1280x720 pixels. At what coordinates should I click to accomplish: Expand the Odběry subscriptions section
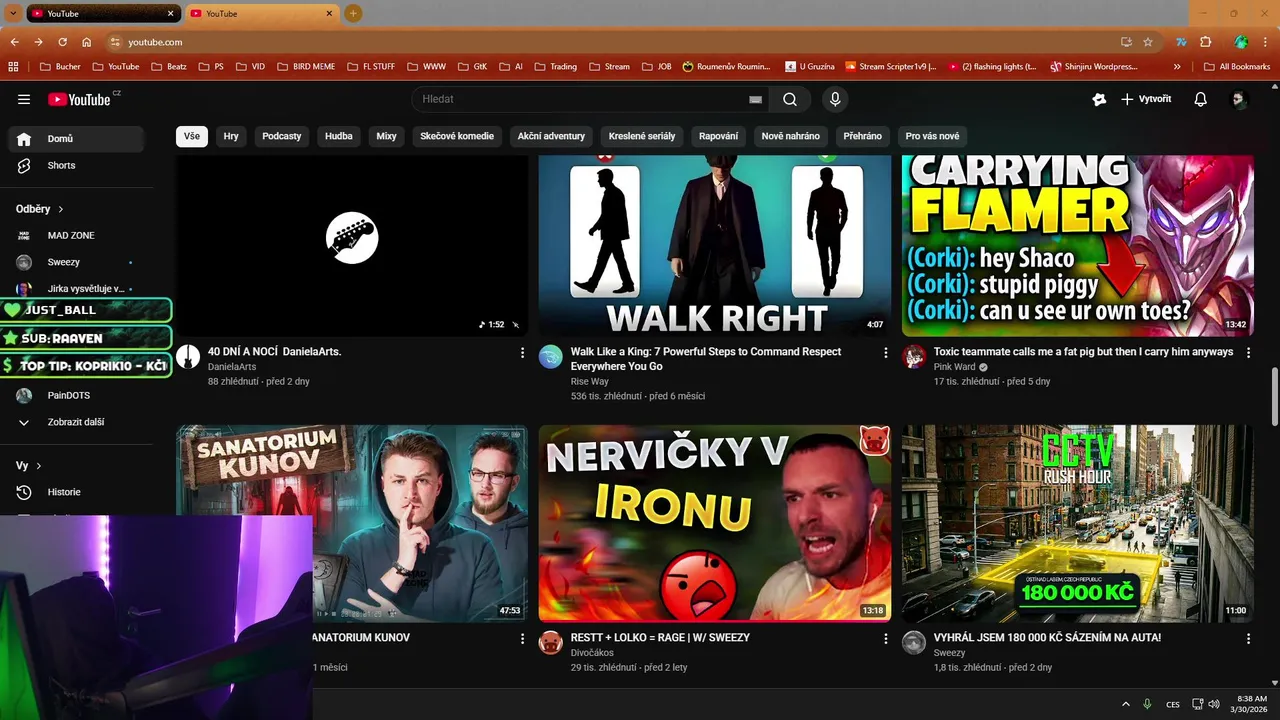40,209
